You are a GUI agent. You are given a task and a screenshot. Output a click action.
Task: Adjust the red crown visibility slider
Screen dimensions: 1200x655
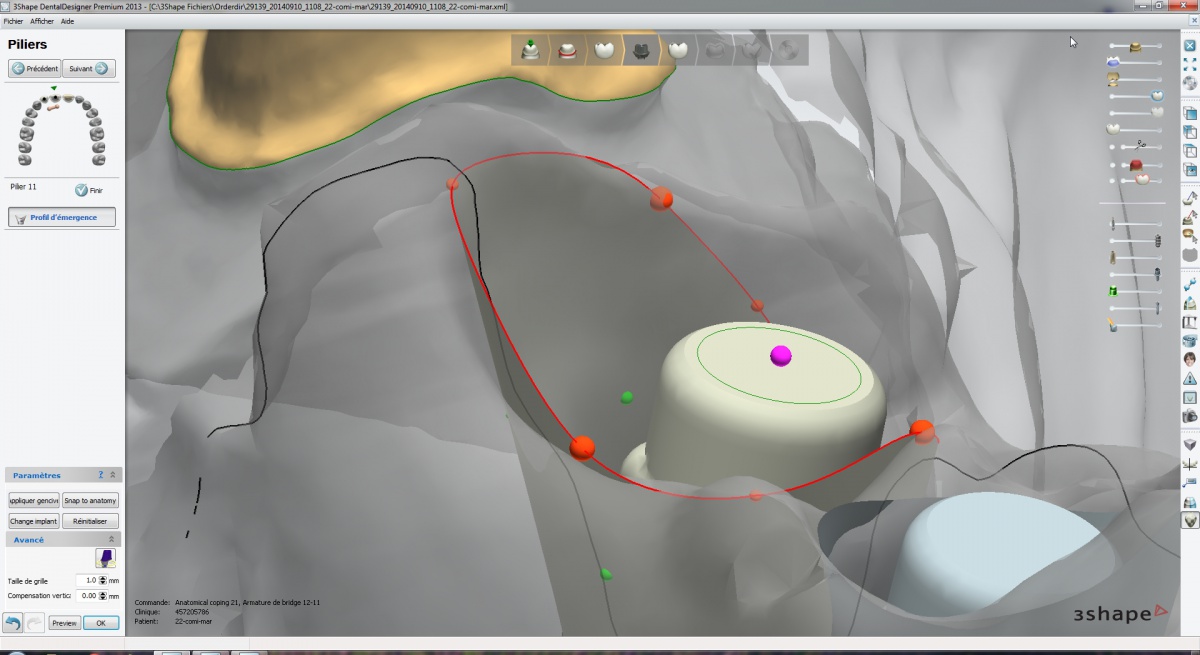pos(1136,164)
